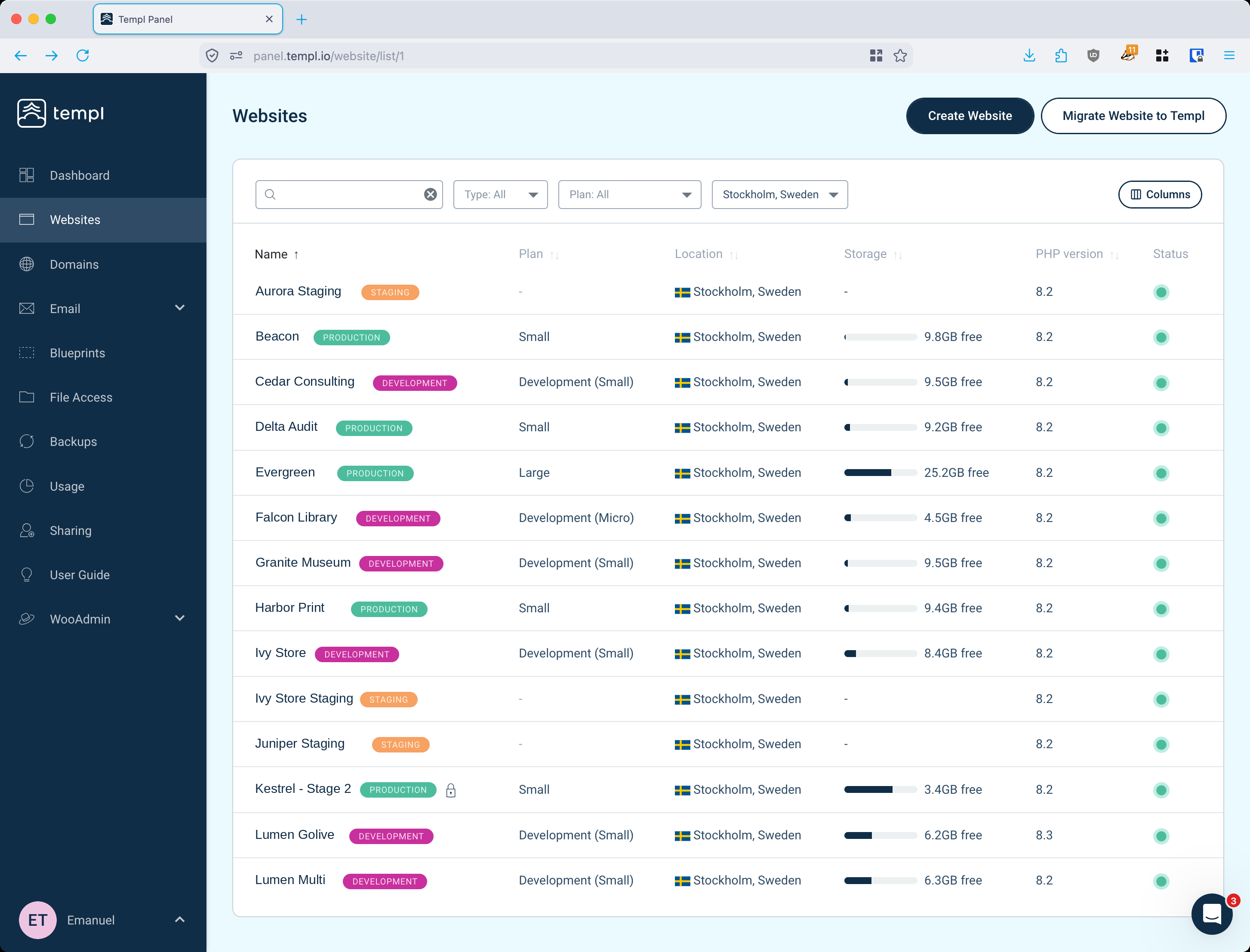The height and width of the screenshot is (952, 1250).
Task: Open File Access page
Action: coord(81,397)
